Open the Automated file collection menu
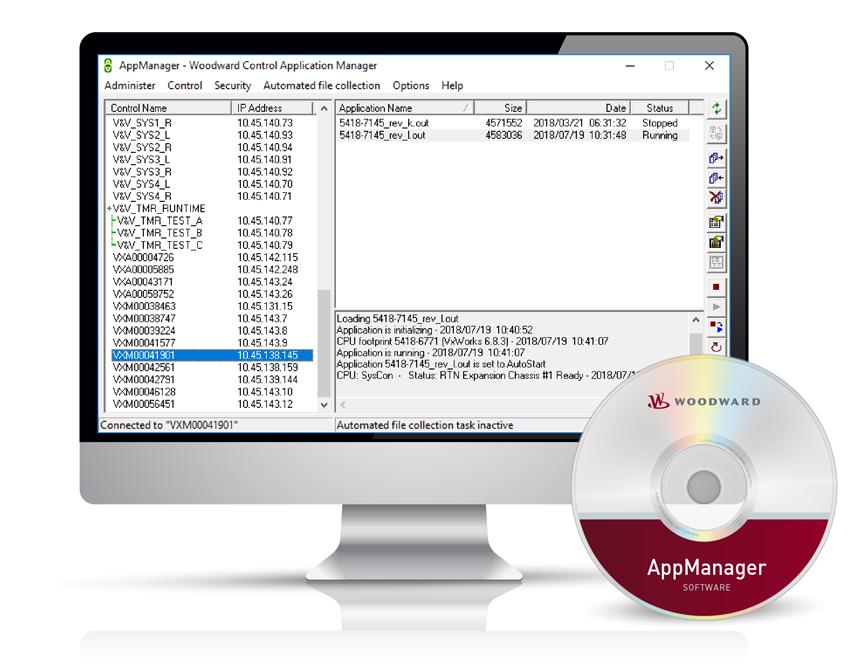This screenshot has height=664, width=850. pyautogui.click(x=321, y=86)
